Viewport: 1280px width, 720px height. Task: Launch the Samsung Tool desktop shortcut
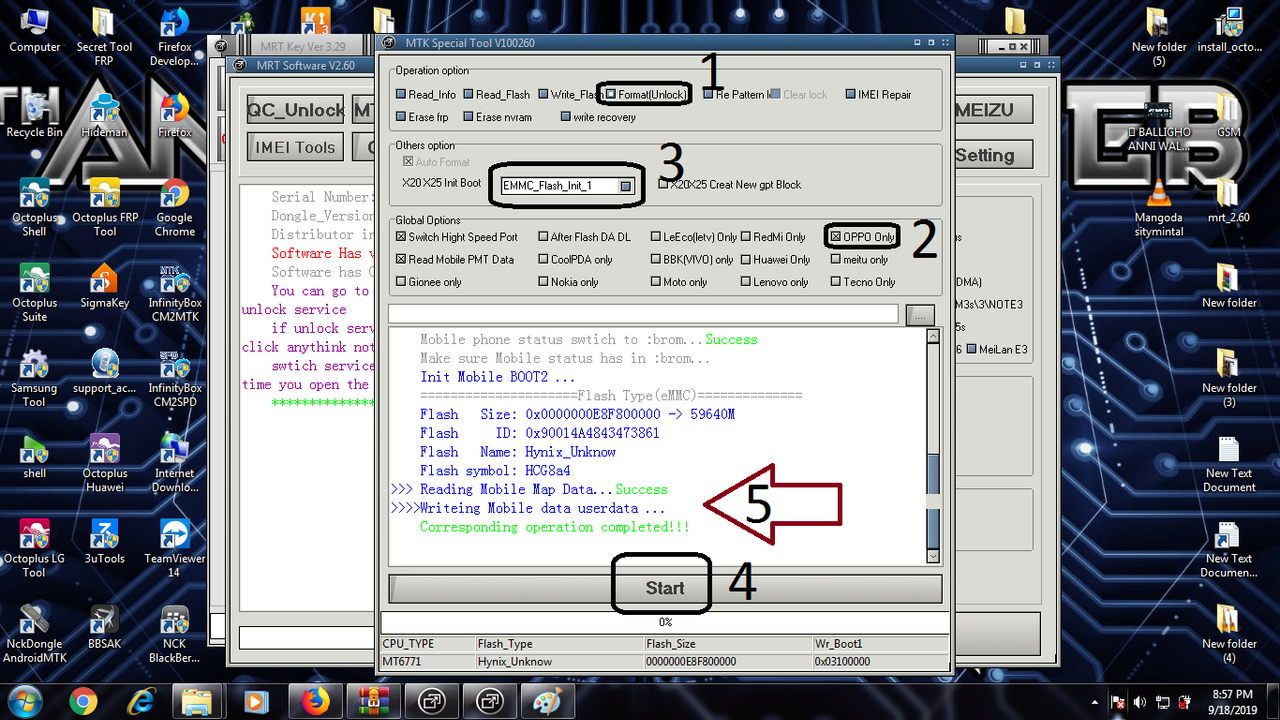pos(35,378)
